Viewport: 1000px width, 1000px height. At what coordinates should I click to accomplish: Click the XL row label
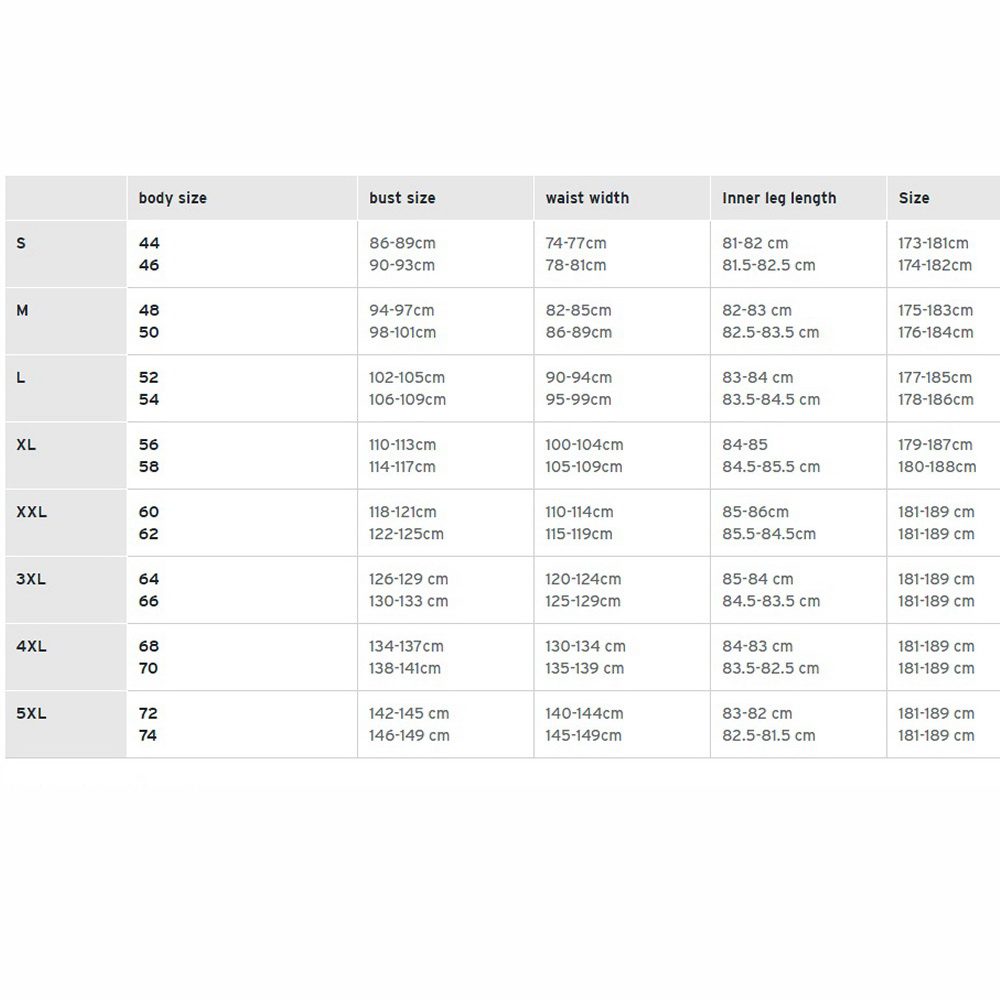(x=26, y=444)
